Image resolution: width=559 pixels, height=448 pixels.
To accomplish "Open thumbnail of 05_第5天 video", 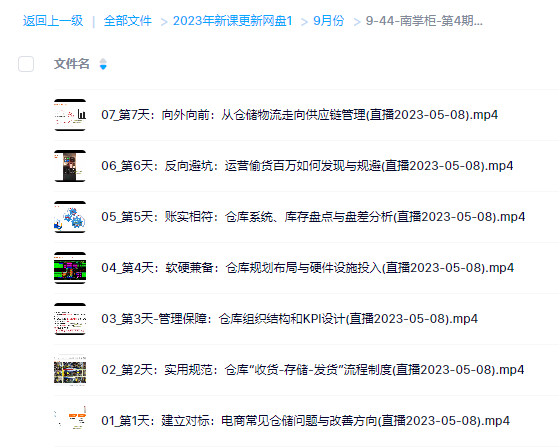I will pyautogui.click(x=70, y=217).
